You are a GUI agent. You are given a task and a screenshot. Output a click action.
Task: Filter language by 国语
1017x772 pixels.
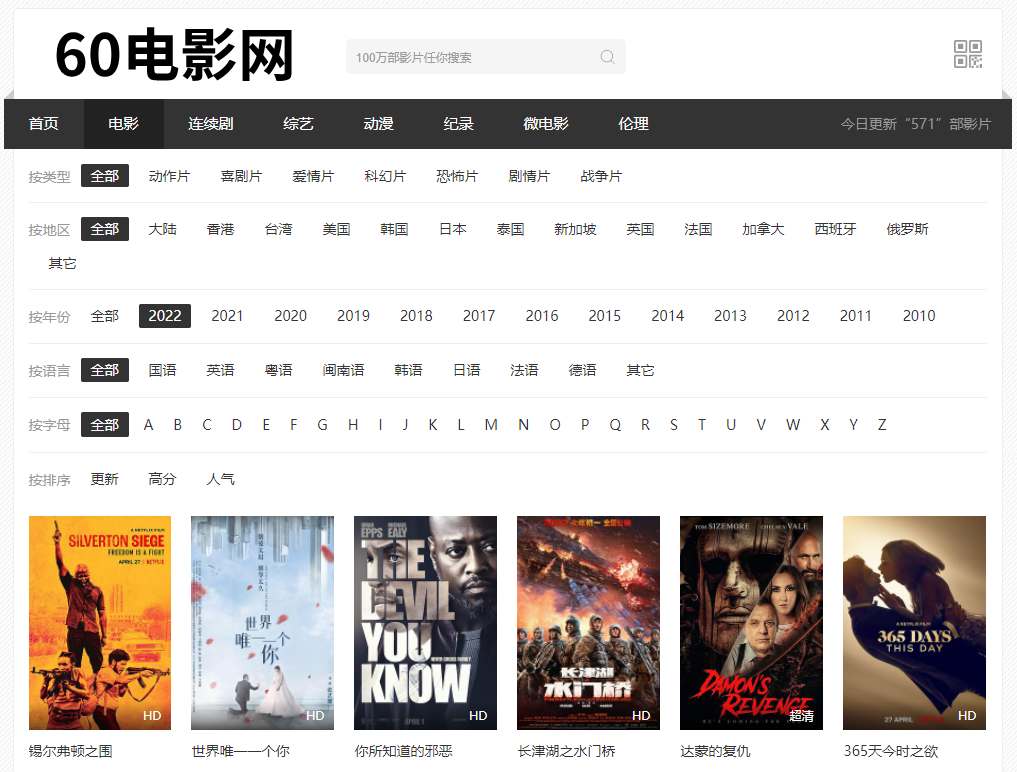point(162,370)
